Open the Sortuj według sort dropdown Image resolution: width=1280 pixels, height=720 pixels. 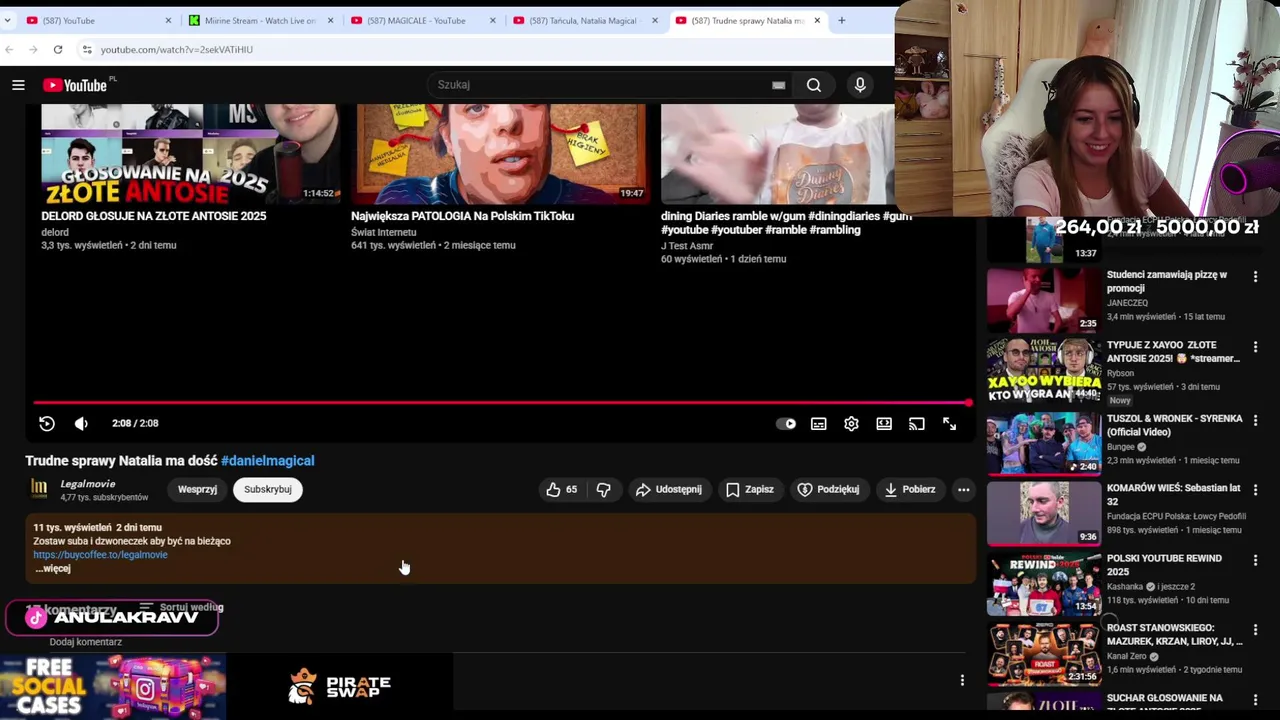pos(181,607)
